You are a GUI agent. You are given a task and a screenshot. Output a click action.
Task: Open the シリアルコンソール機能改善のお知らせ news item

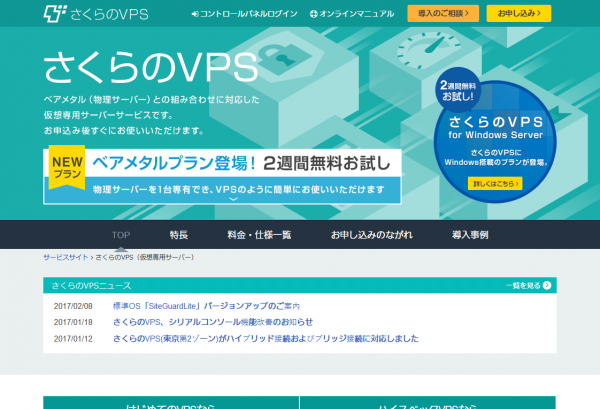(x=213, y=322)
